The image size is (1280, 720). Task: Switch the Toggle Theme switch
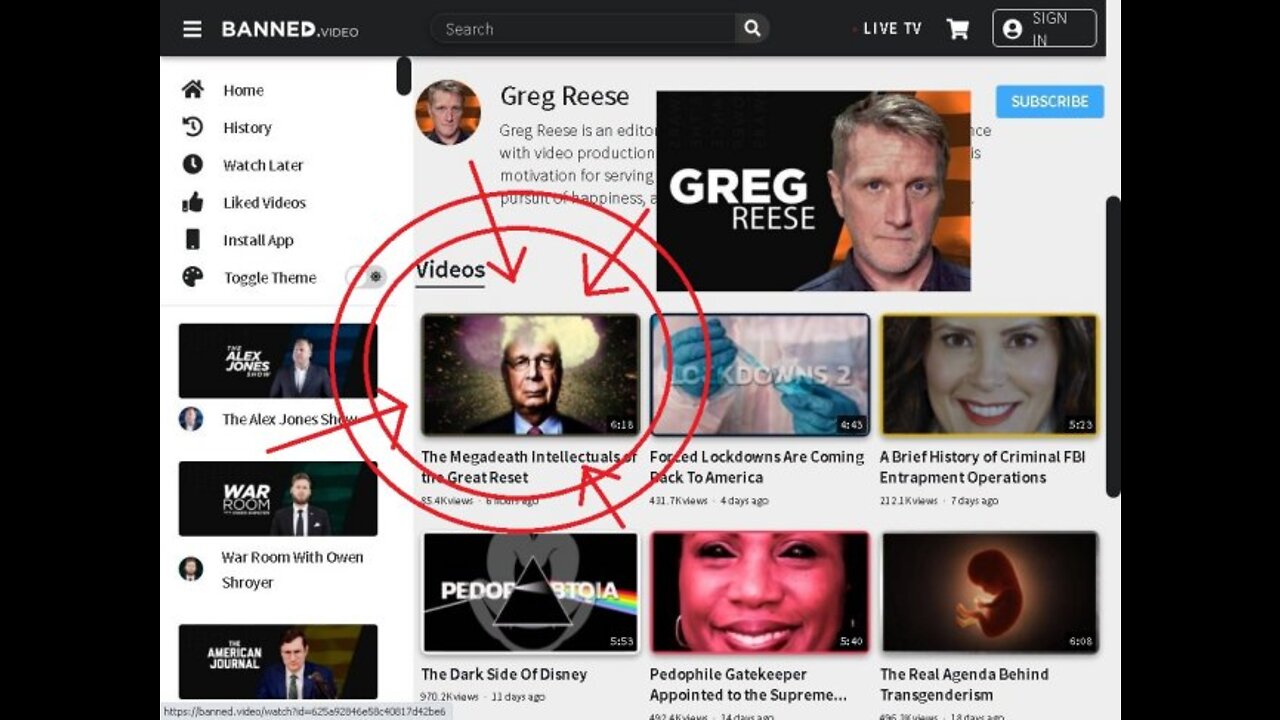coord(366,277)
